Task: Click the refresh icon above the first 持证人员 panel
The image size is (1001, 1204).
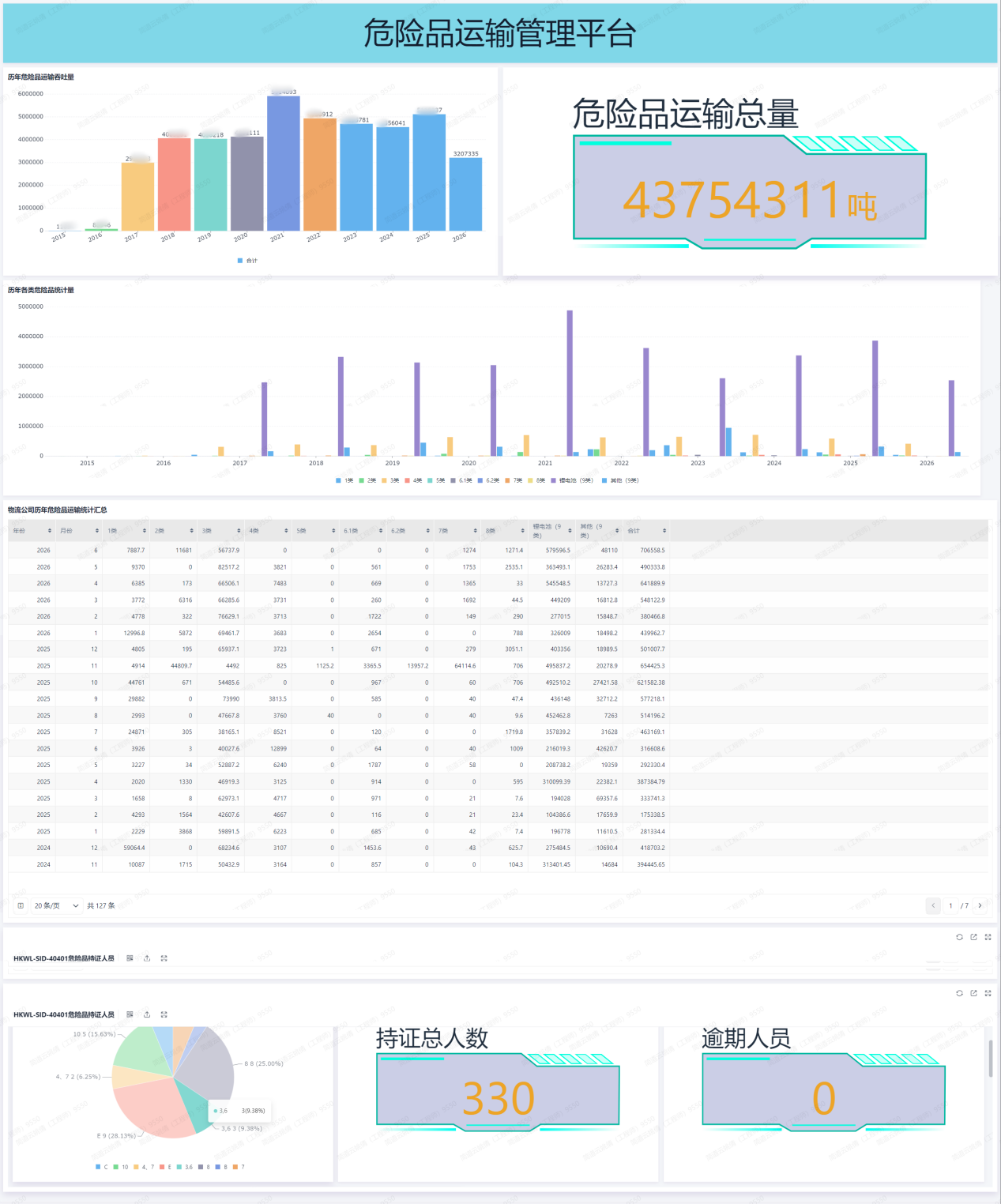Action: coord(959,937)
